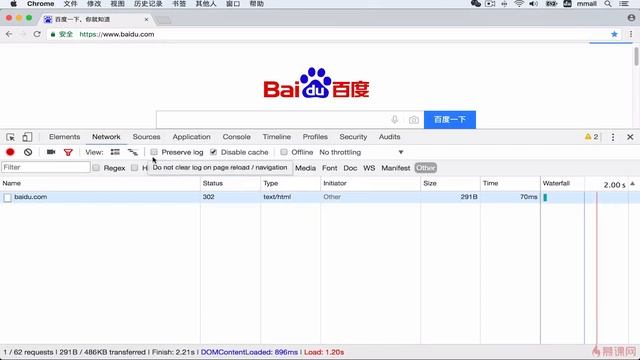Click the Chrome menu in menu bar

tap(40, 4)
